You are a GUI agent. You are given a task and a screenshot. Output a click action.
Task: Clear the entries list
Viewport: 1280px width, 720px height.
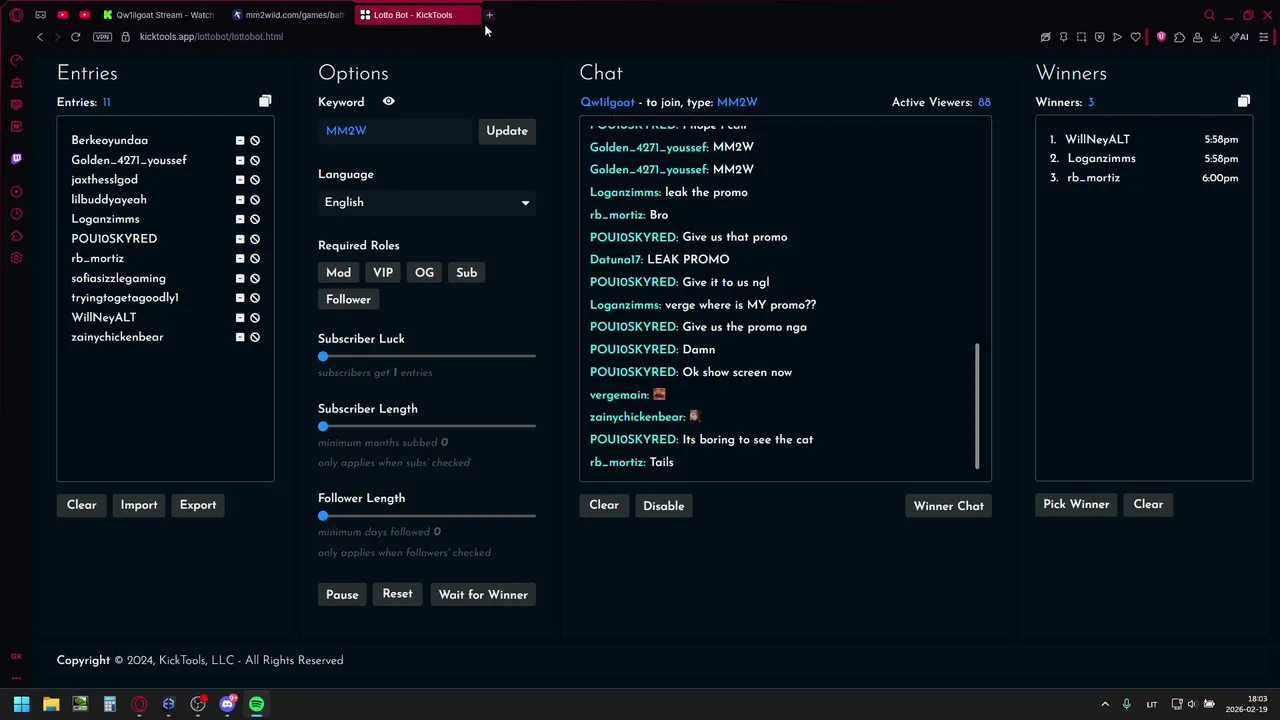pos(82,505)
